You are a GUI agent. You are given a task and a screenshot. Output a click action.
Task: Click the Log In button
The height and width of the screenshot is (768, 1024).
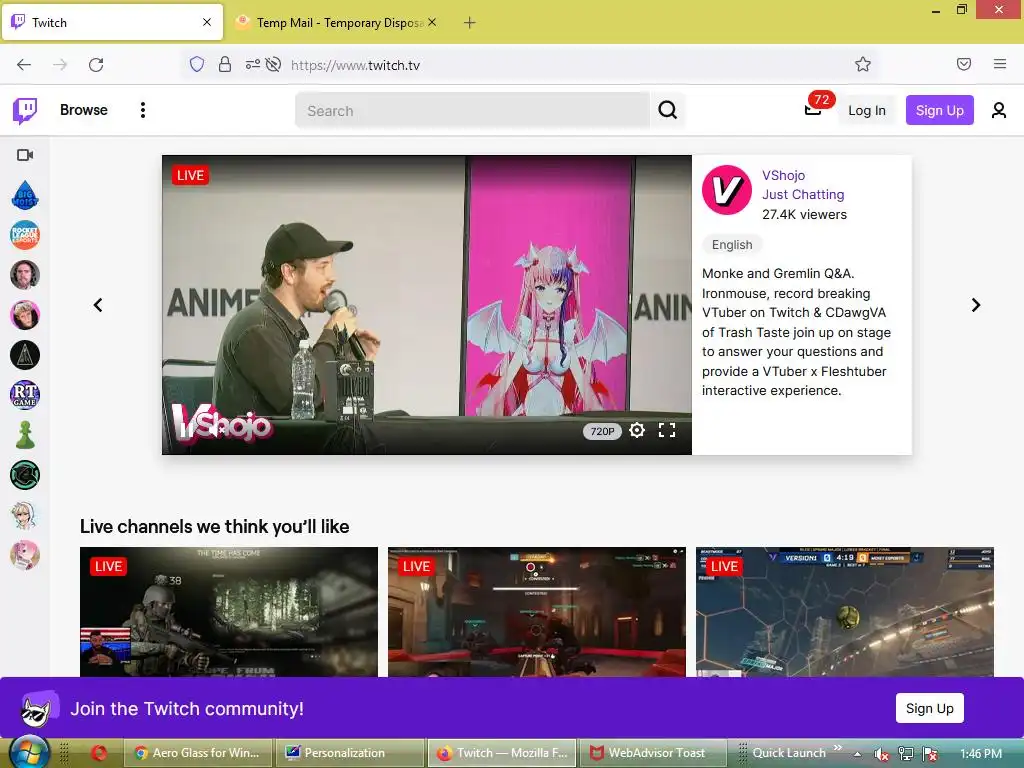[x=867, y=110]
